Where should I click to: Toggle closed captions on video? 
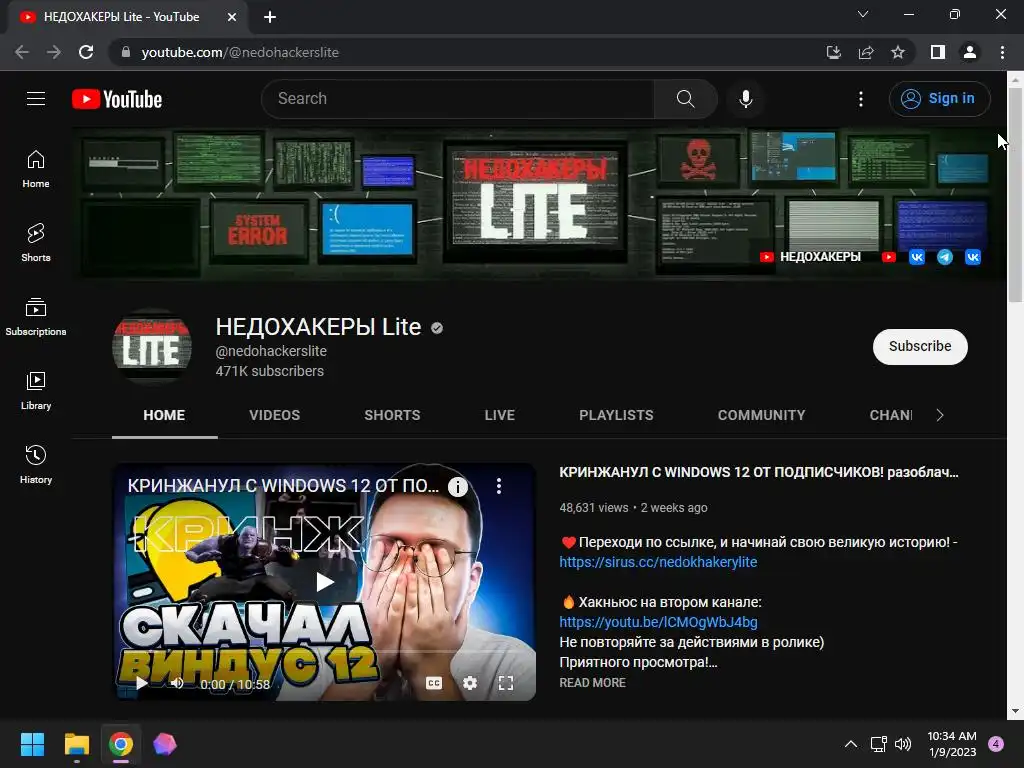click(434, 683)
